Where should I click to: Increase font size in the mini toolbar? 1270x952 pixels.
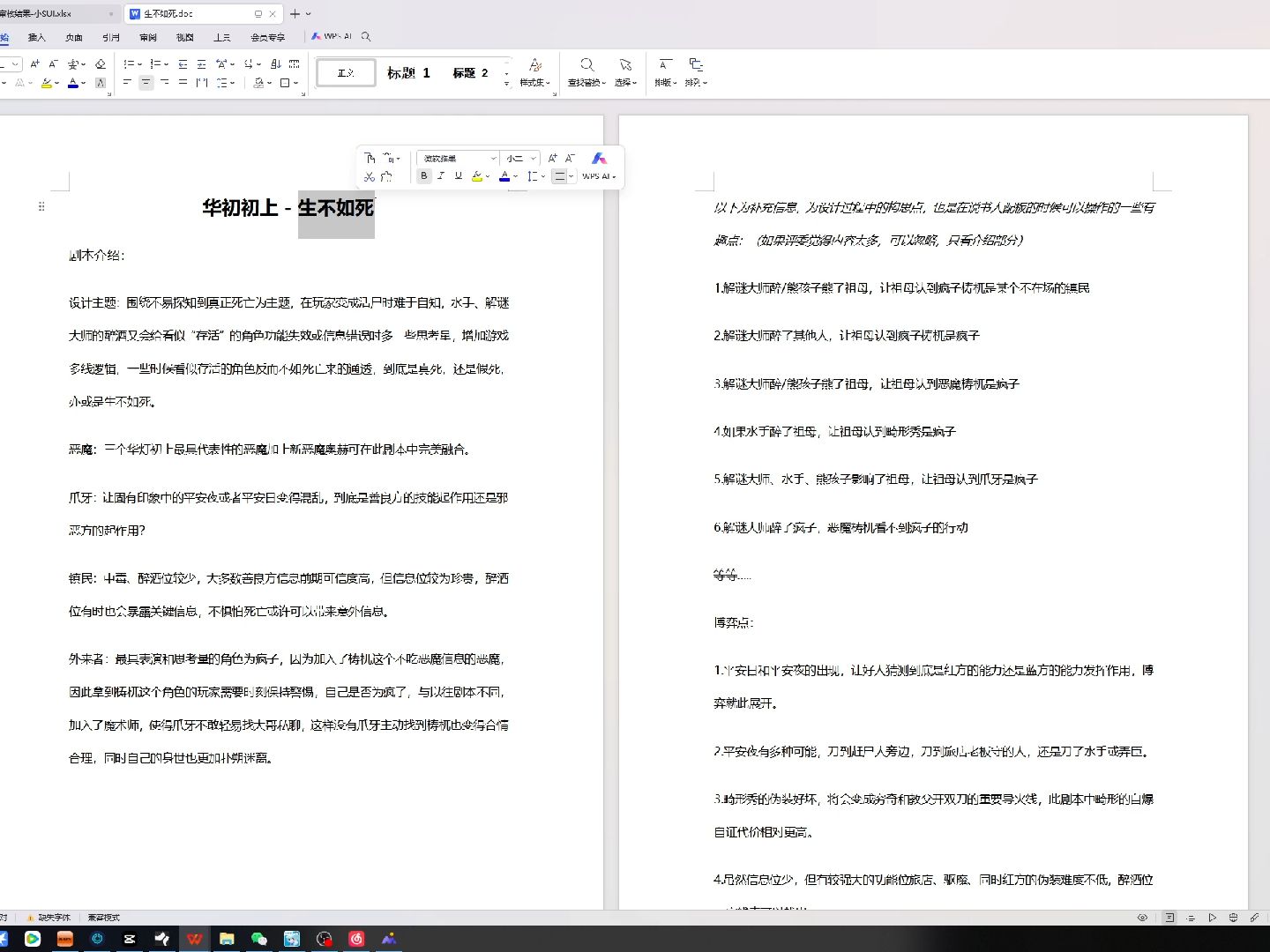(x=553, y=159)
